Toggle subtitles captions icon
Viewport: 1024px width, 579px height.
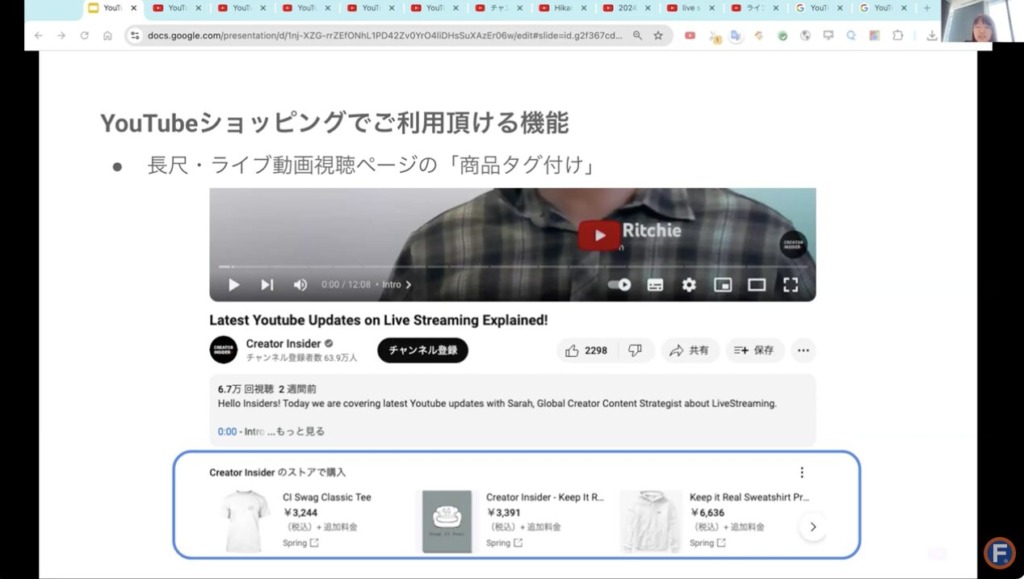[655, 285]
